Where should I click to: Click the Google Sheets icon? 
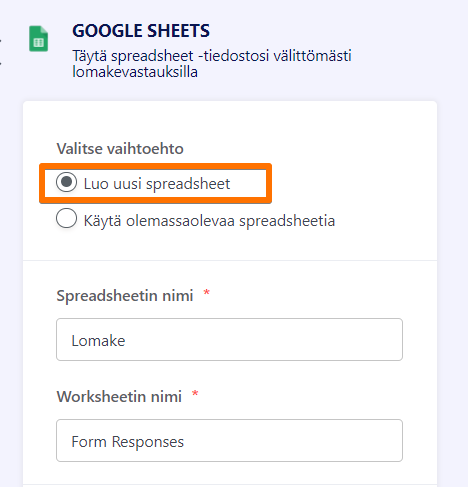pos(38,39)
